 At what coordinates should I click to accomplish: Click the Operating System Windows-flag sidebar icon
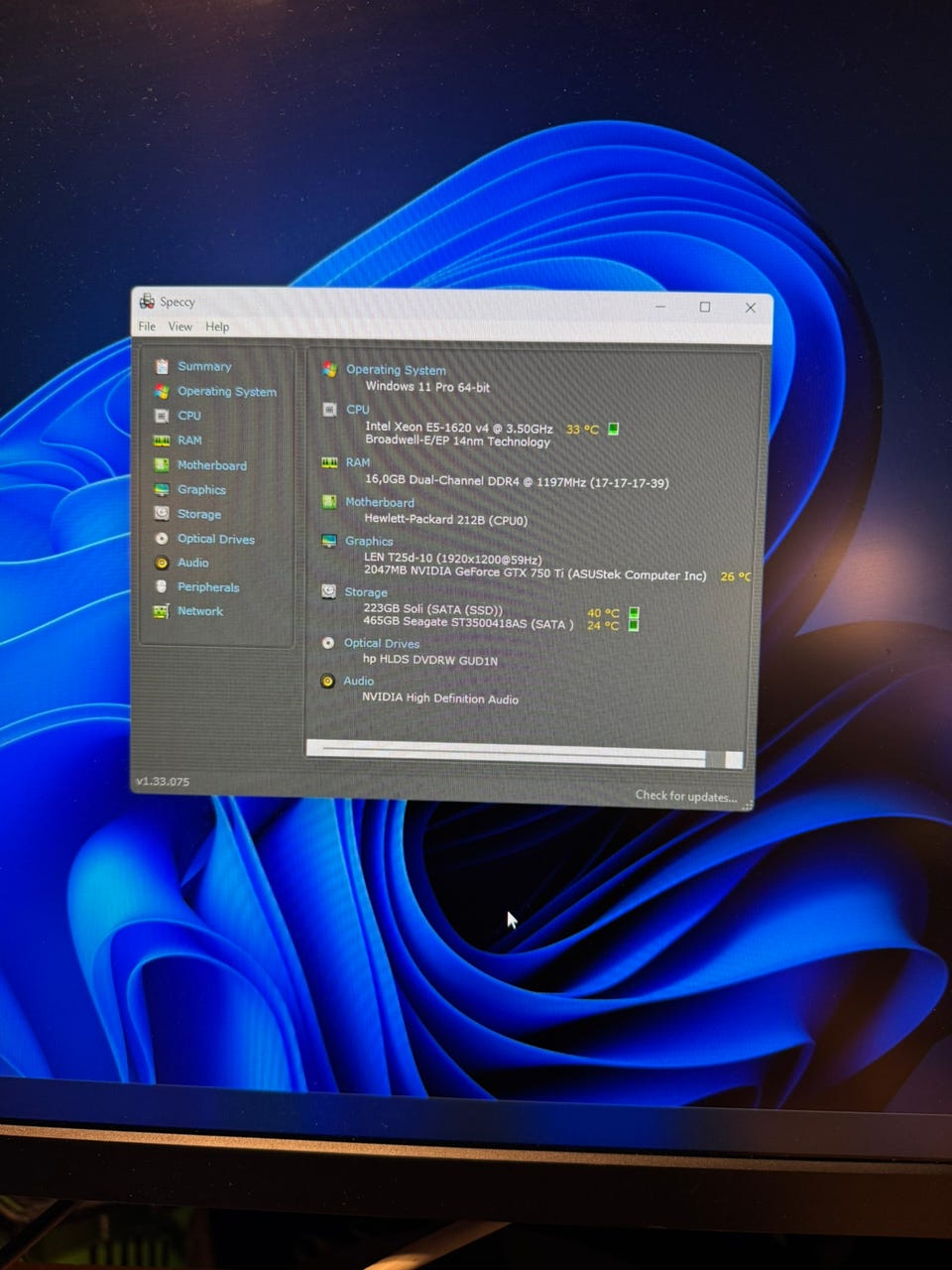pos(162,391)
